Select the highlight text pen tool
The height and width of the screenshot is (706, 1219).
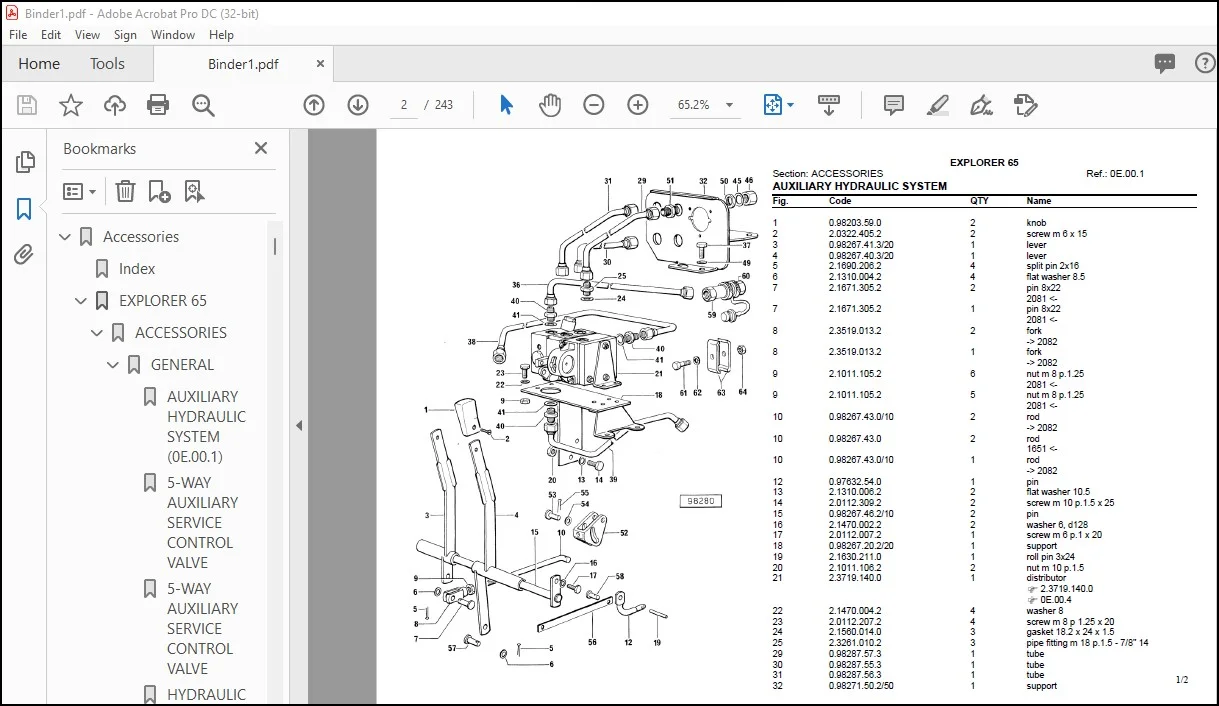937,105
